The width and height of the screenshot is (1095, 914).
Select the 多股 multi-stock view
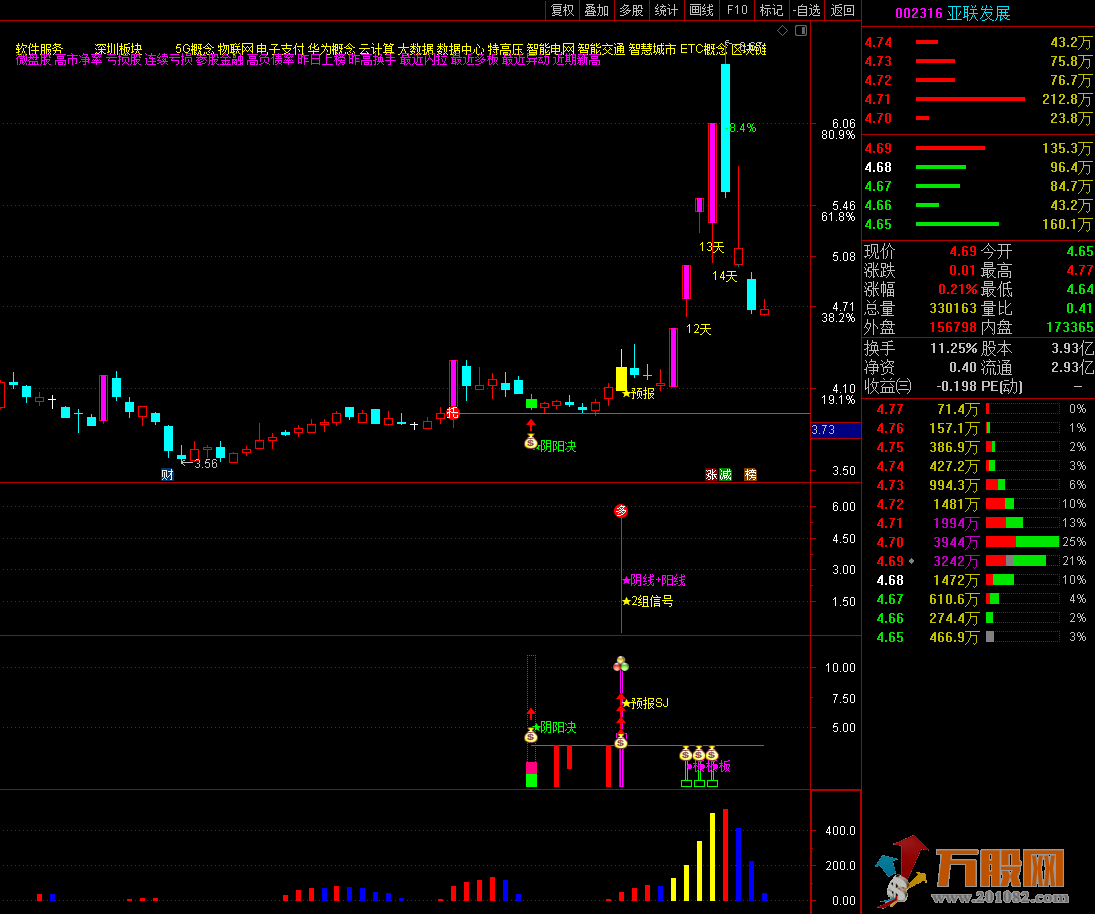click(x=631, y=10)
